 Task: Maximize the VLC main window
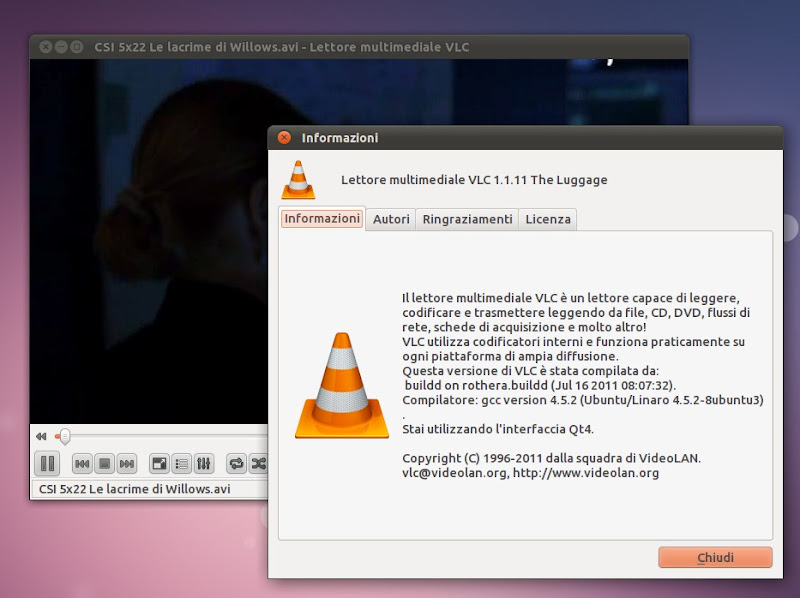click(77, 47)
